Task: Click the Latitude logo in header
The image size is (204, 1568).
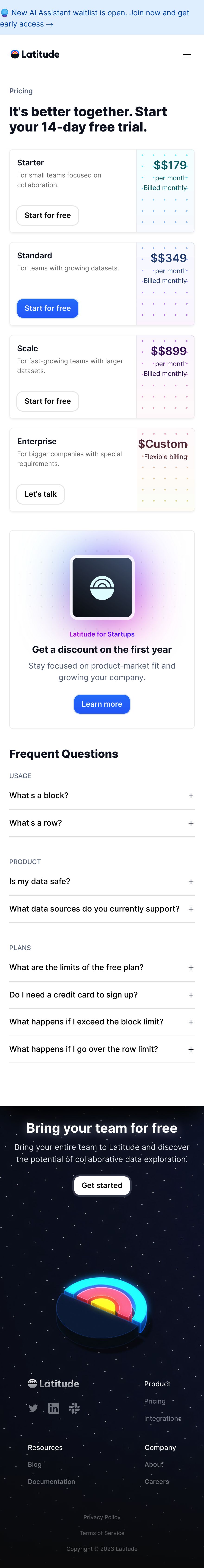Action: tap(35, 54)
